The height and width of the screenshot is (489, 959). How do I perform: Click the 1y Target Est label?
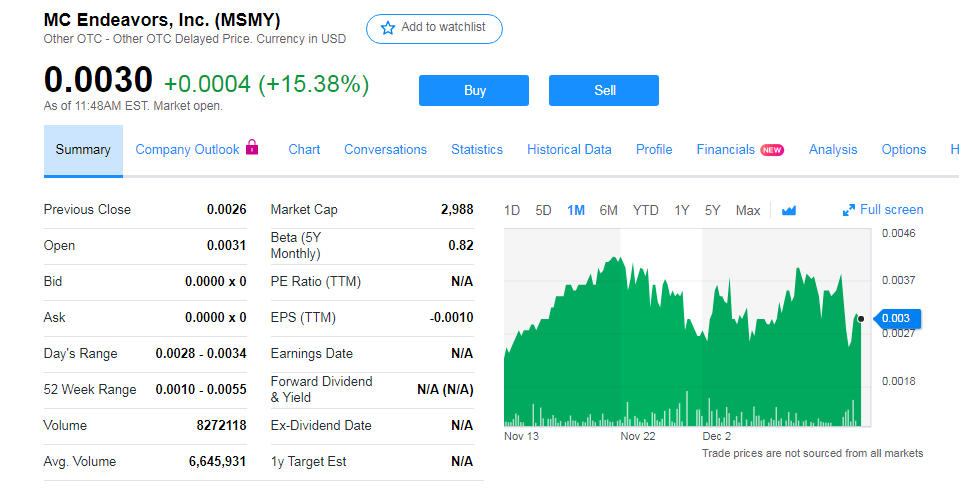309,461
